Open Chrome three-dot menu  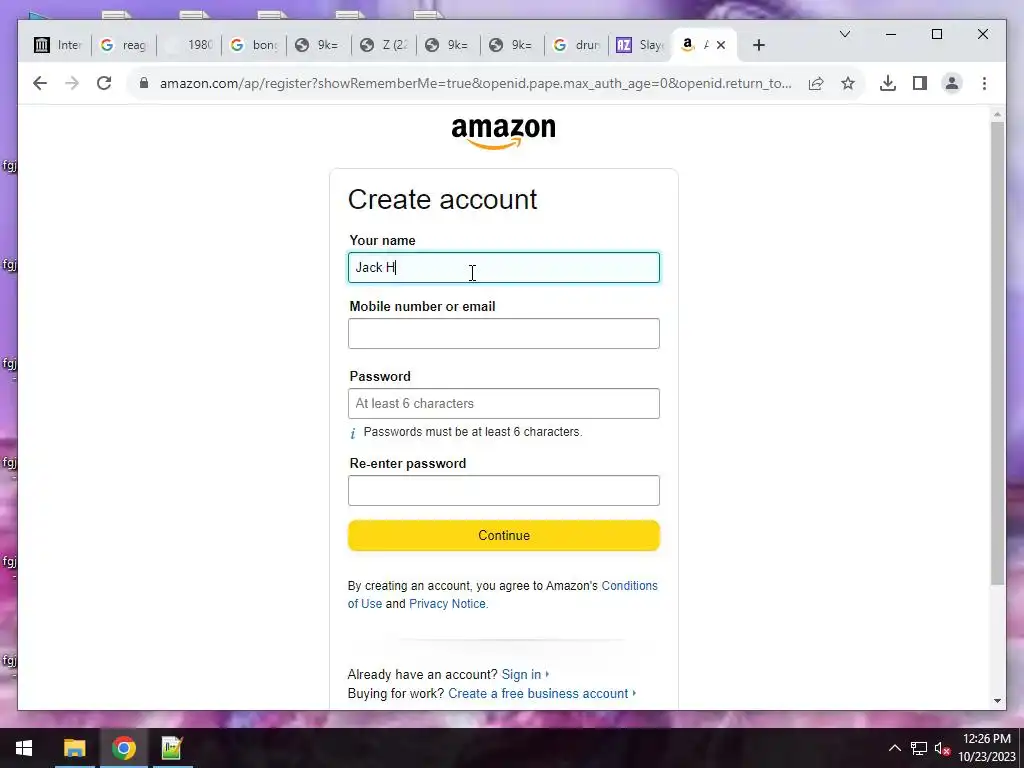(x=984, y=83)
